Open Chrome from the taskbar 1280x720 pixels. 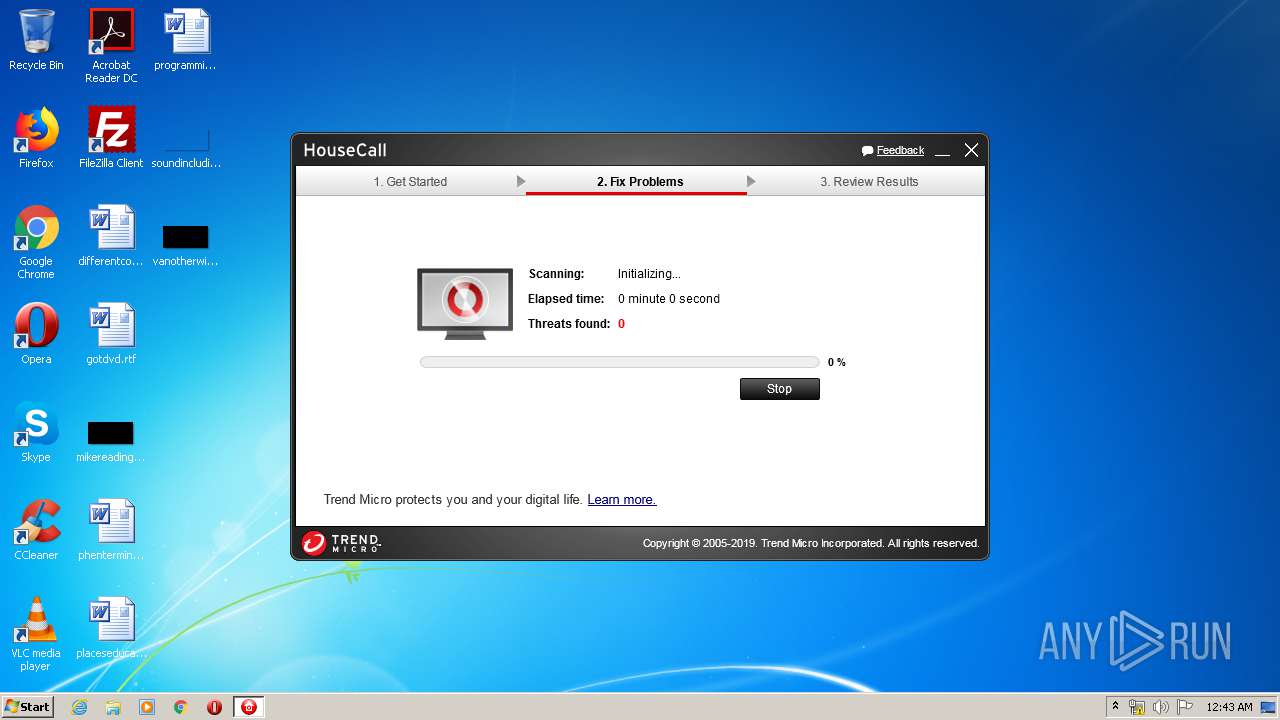[181, 707]
